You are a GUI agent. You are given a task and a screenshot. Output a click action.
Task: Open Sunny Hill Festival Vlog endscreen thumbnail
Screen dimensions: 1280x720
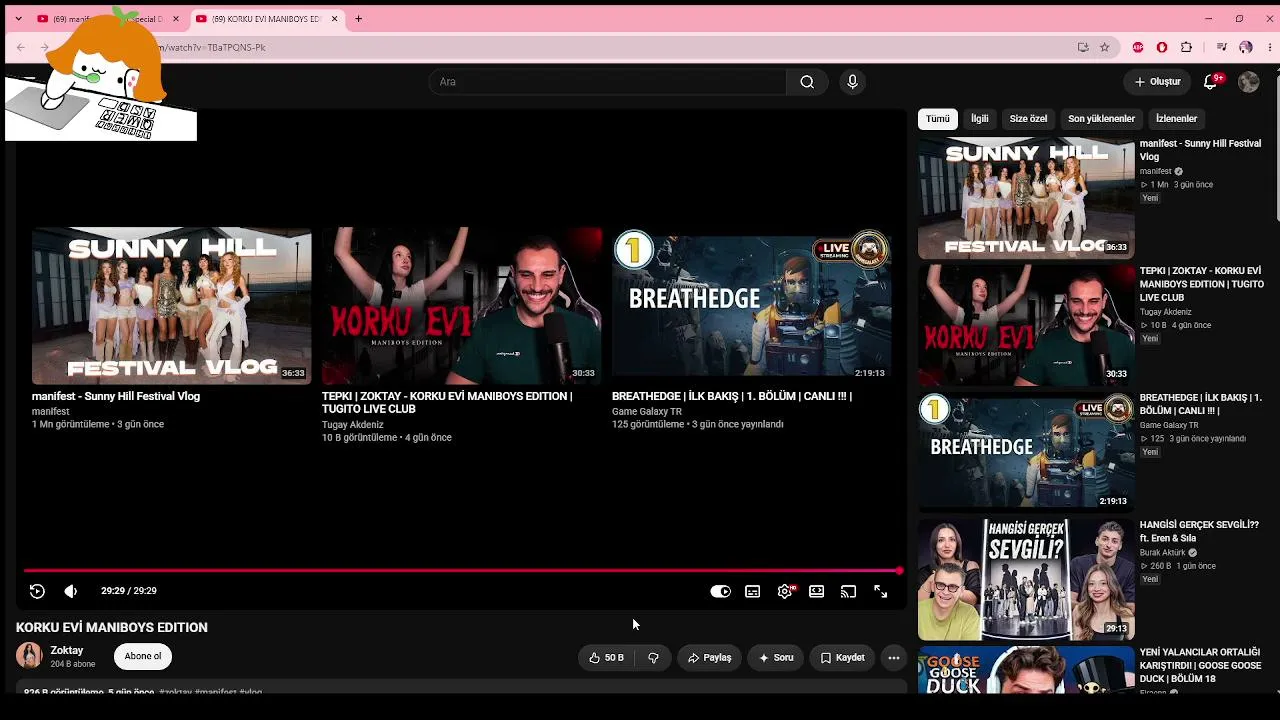tap(171, 306)
